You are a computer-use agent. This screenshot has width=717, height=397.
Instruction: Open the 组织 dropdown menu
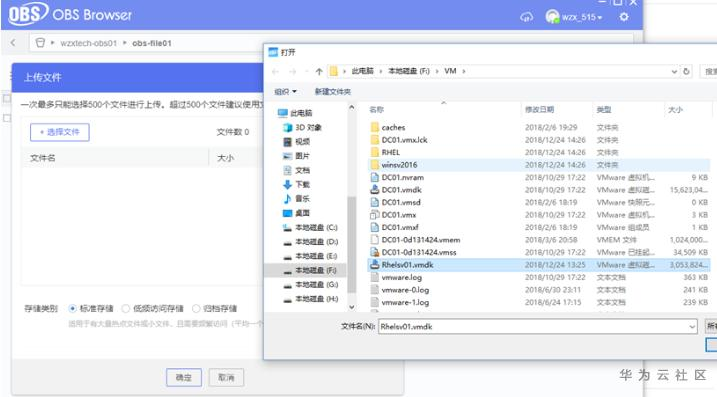pos(285,91)
